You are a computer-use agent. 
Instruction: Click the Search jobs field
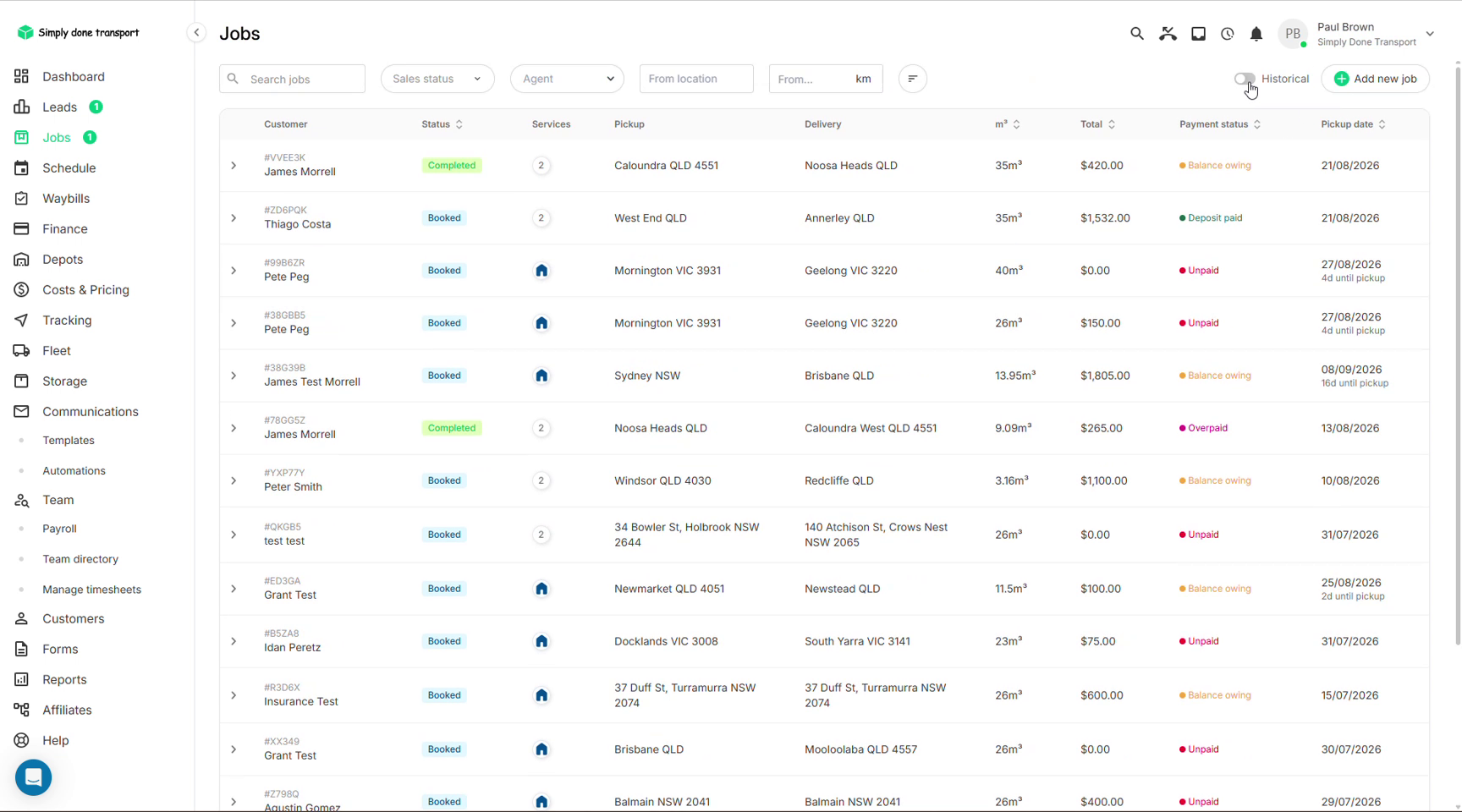(x=292, y=79)
